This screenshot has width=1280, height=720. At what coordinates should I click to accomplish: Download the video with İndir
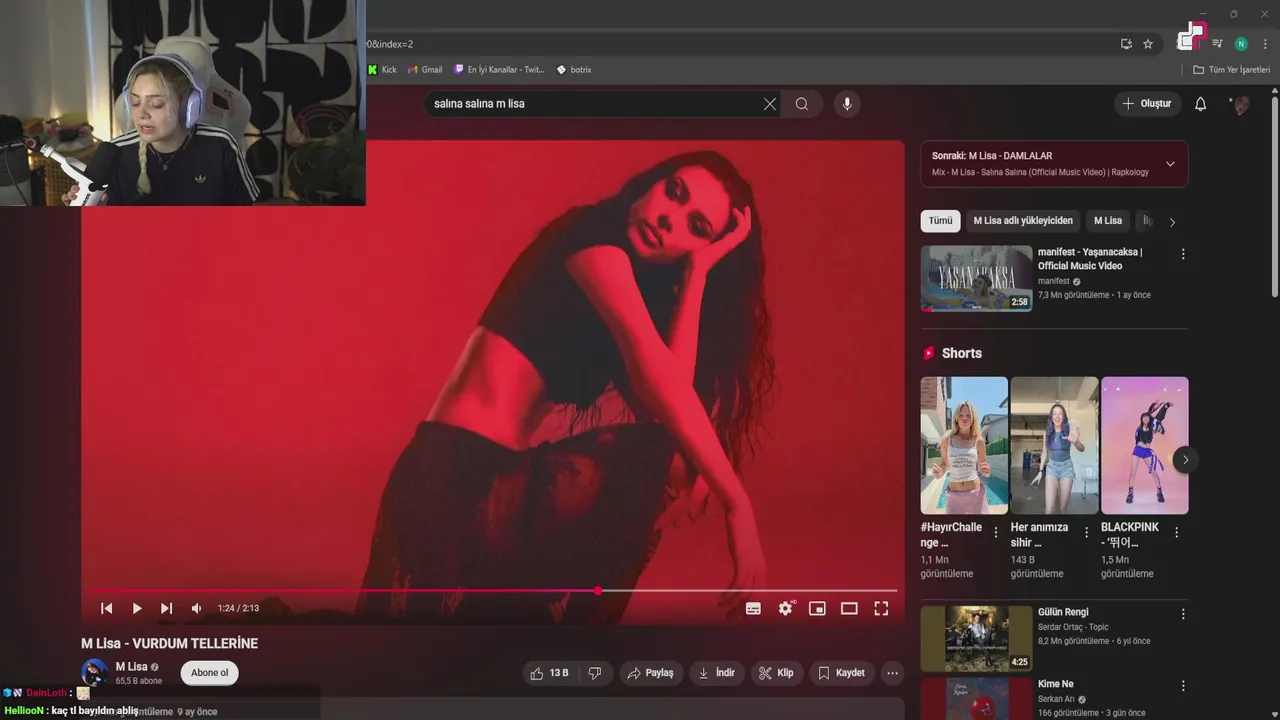(716, 673)
